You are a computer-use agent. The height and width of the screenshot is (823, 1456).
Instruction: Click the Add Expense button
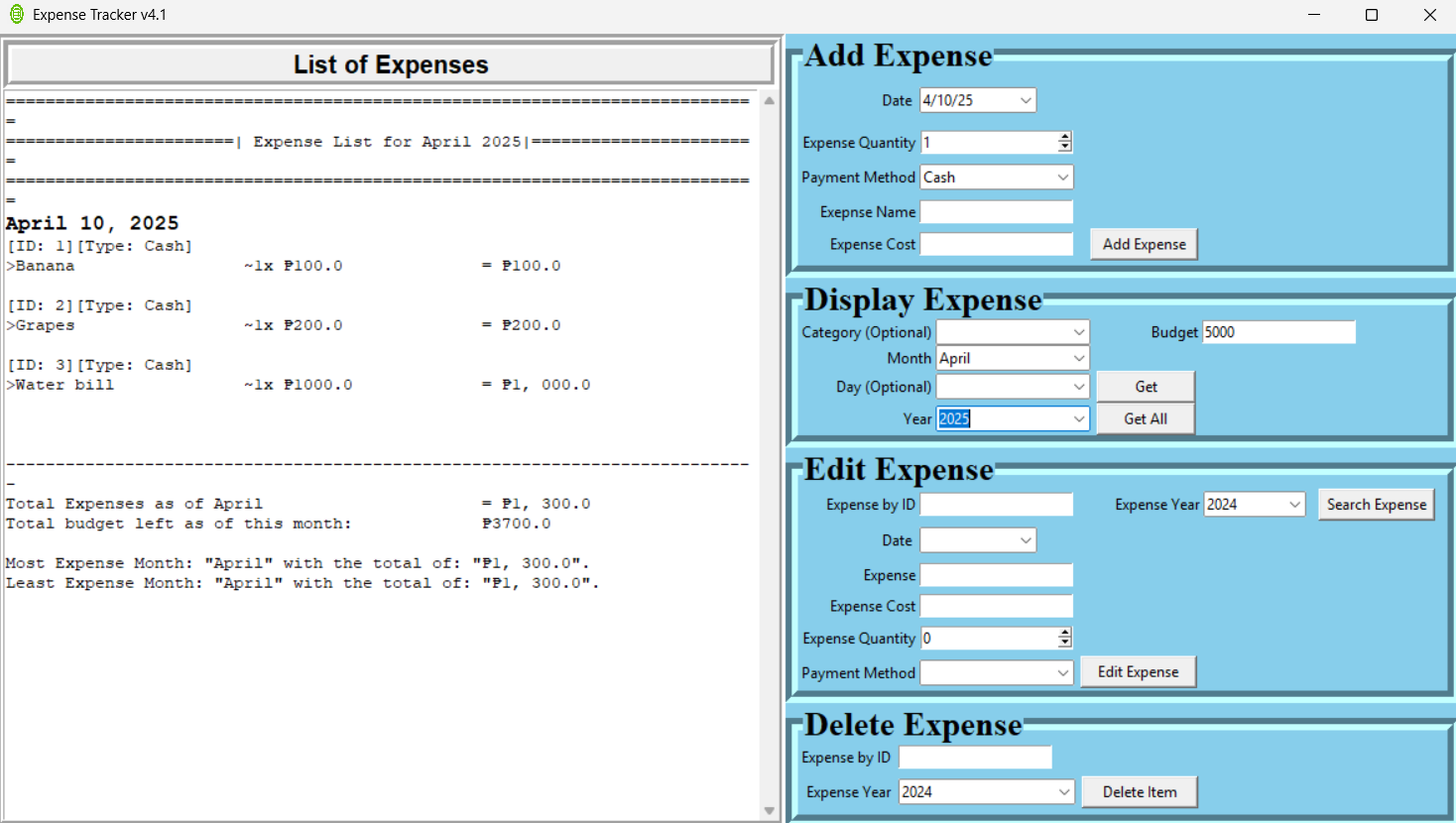(1144, 244)
